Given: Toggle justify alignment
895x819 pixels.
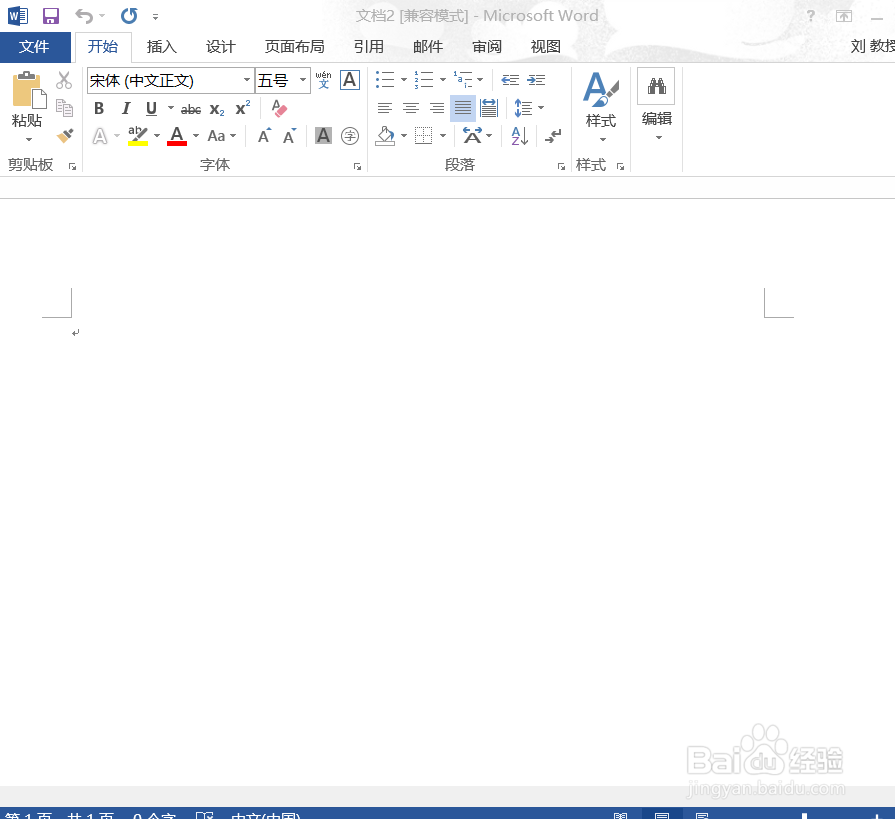Looking at the screenshot, I should click(x=463, y=108).
